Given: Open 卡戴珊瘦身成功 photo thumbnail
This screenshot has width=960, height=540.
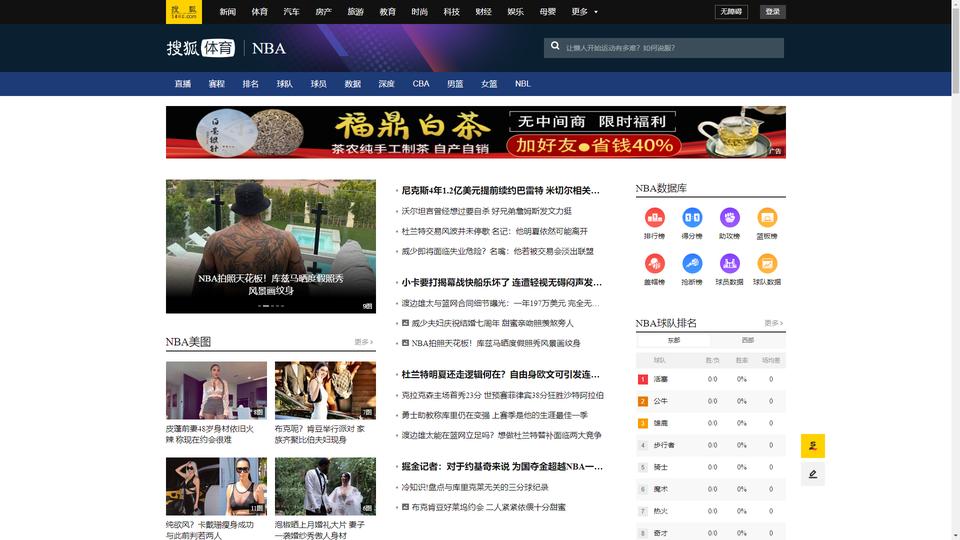Looking at the screenshot, I should tap(216, 486).
